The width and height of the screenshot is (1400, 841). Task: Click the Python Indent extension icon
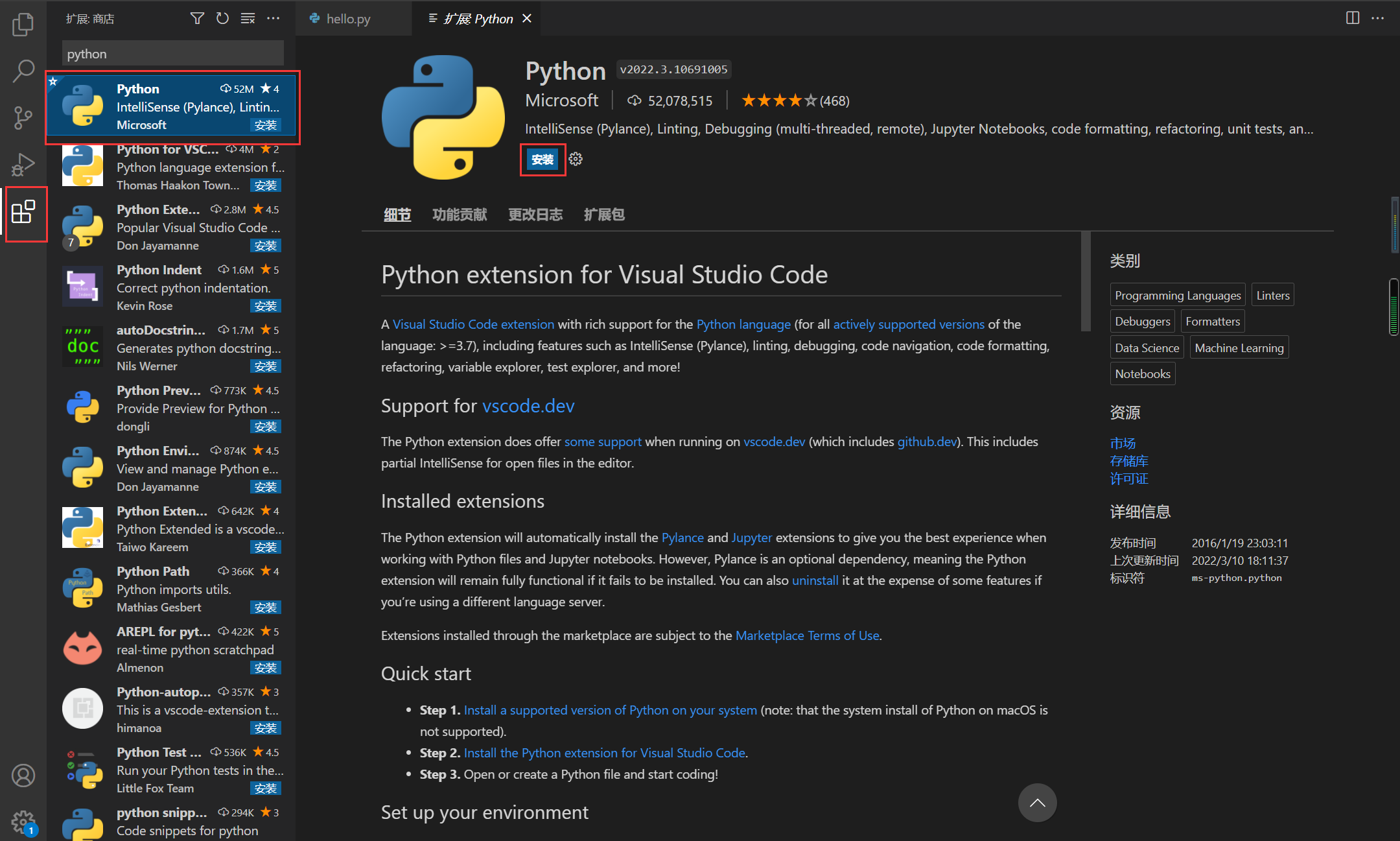click(82, 286)
